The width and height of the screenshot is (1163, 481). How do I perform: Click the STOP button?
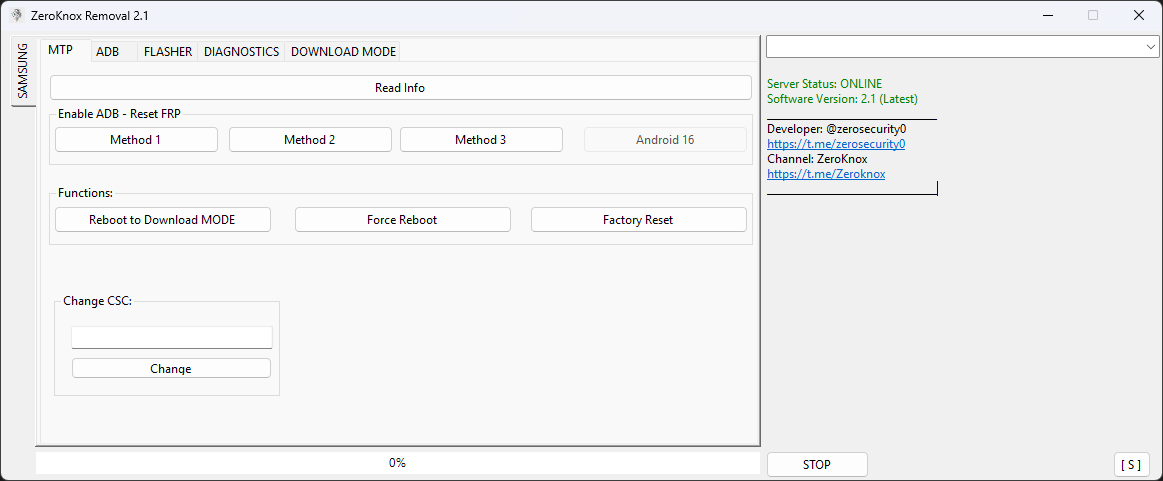[817, 465]
